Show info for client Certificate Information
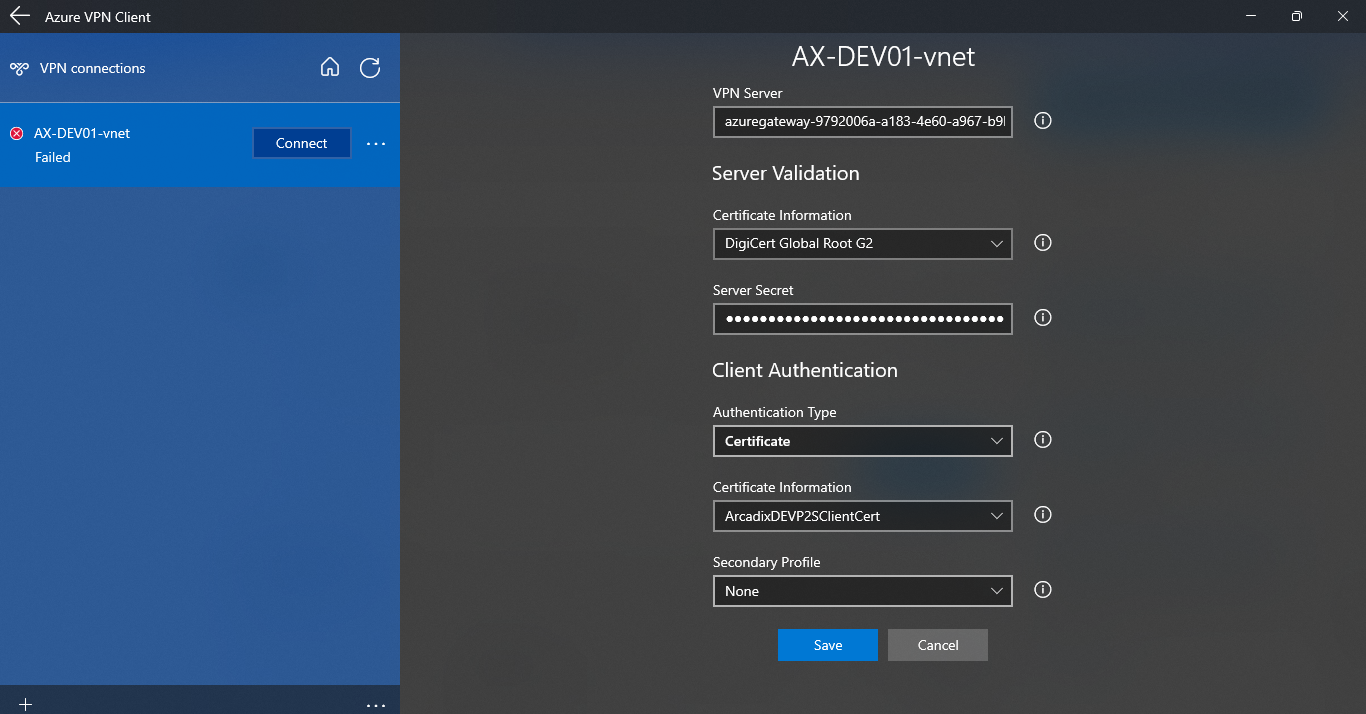1366x714 pixels. 1043,515
